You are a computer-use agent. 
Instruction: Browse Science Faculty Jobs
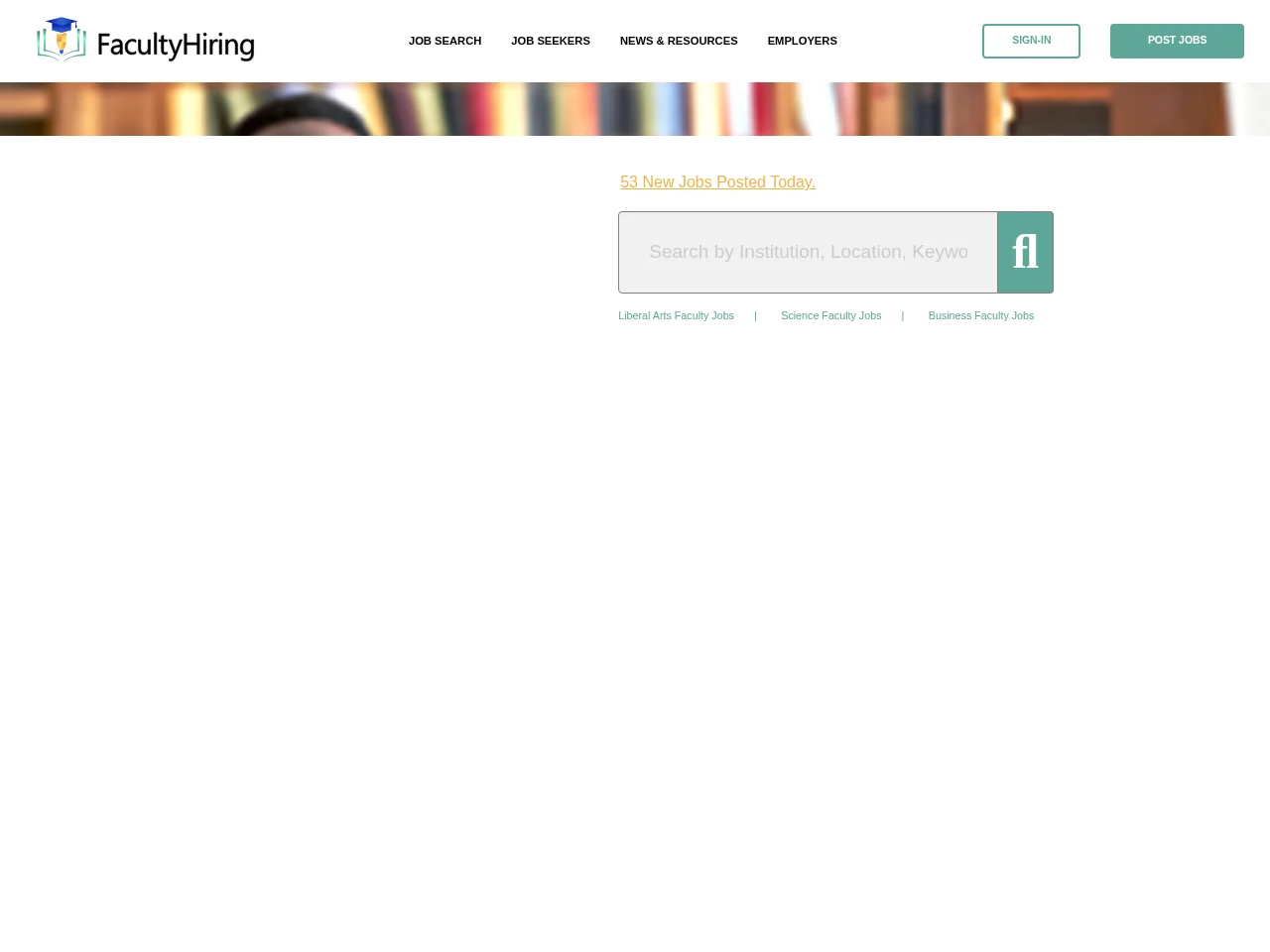click(830, 315)
